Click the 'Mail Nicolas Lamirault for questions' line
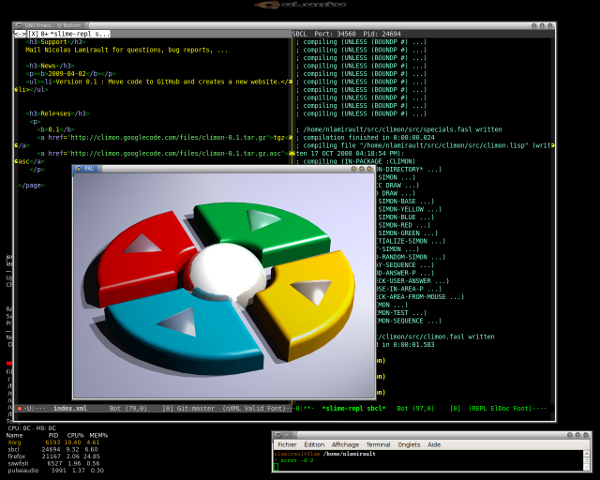600x480 pixels. click(x=126, y=50)
